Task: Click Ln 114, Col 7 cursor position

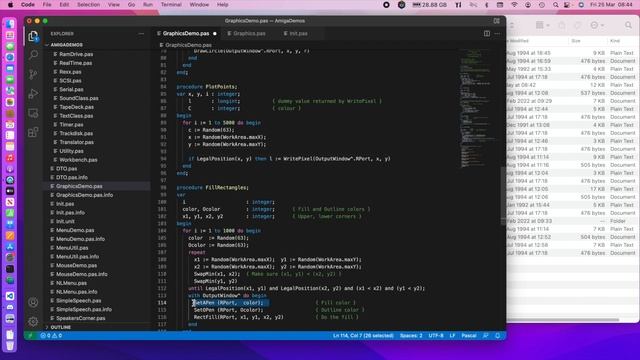Action: click(x=363, y=336)
